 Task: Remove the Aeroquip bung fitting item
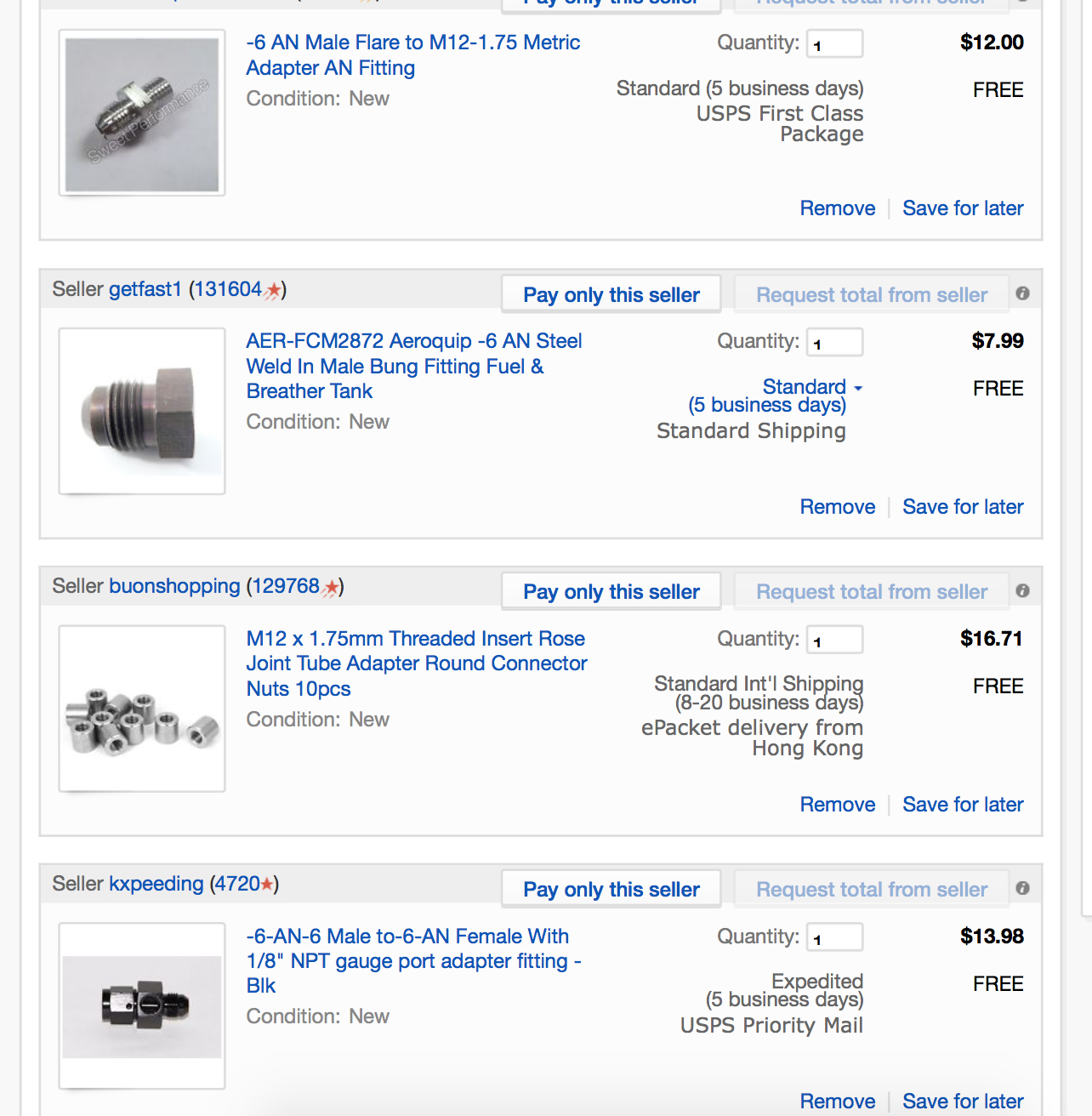838,507
